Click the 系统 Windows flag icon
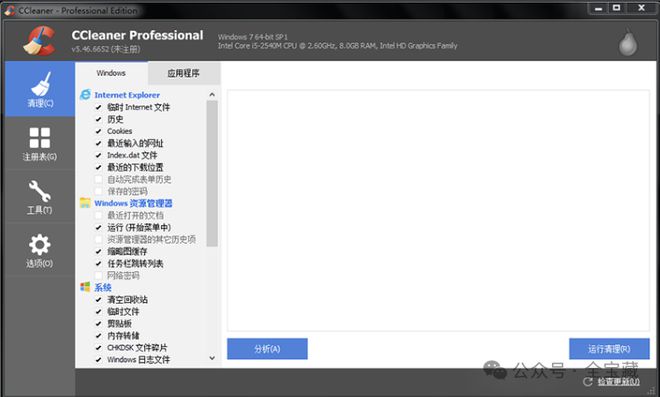Screen dimensions: 660x397 85,287
